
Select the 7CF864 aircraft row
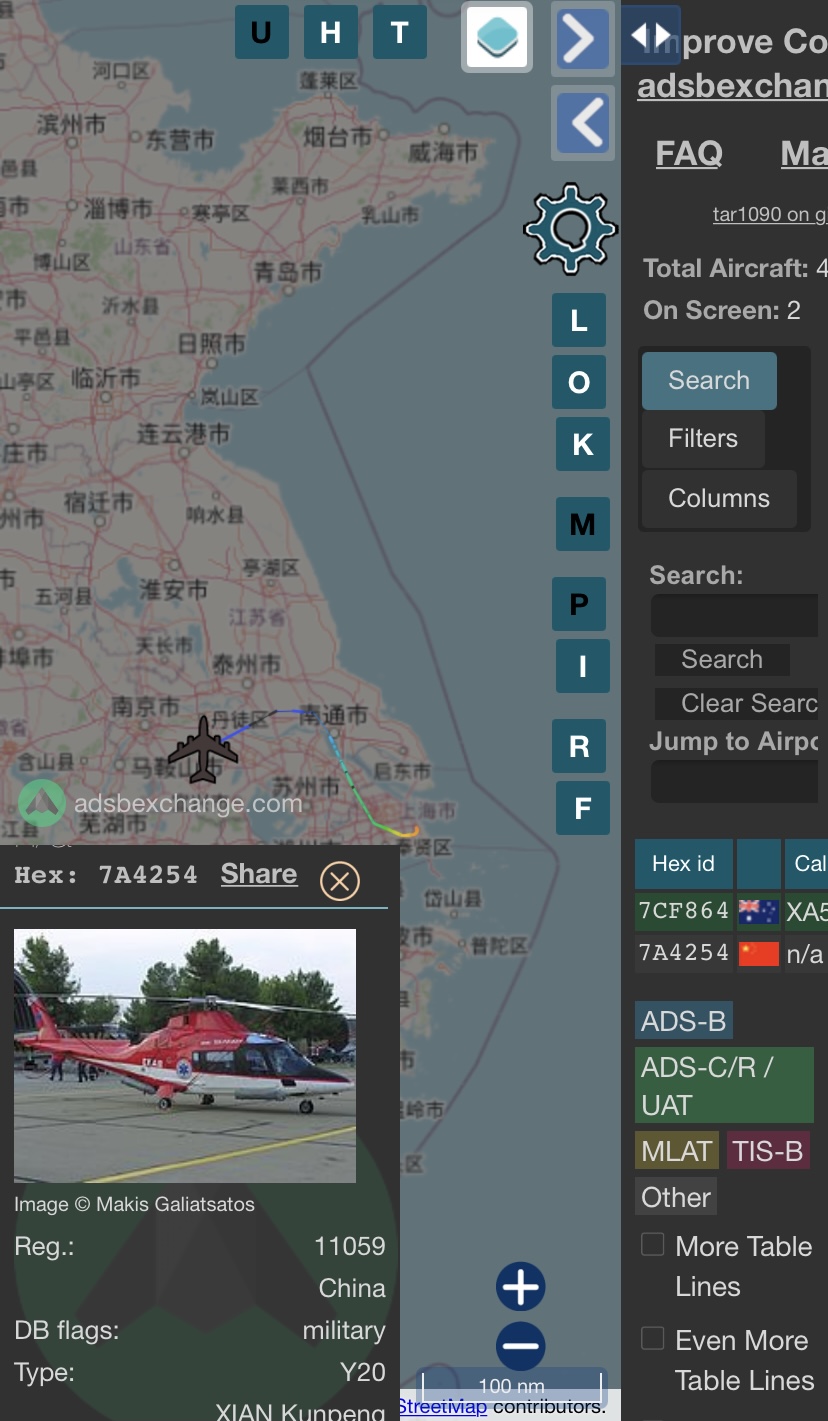coord(731,912)
